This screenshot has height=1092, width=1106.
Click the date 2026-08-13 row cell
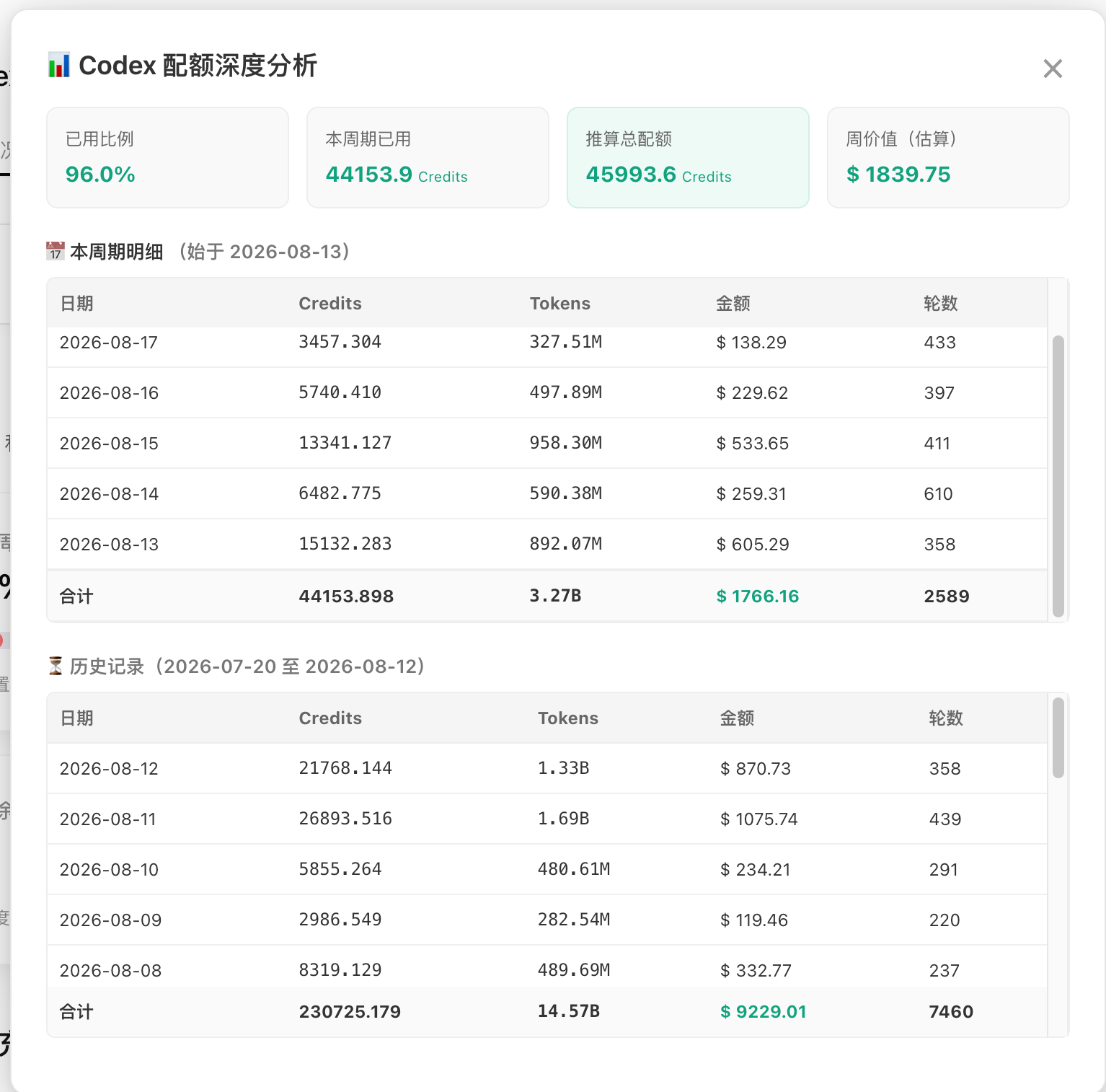coord(109,545)
